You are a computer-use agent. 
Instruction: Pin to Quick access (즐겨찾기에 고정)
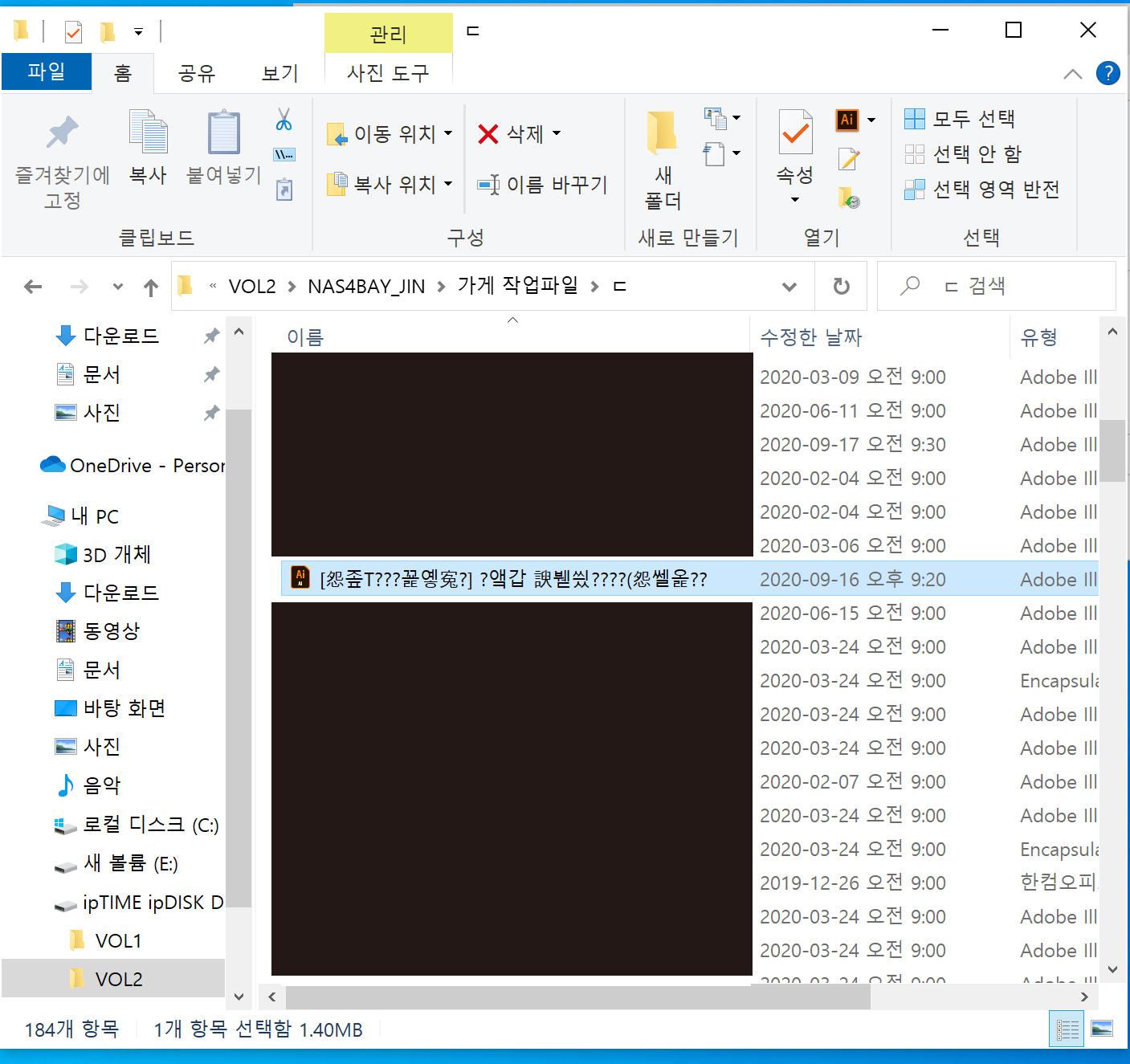point(63,162)
